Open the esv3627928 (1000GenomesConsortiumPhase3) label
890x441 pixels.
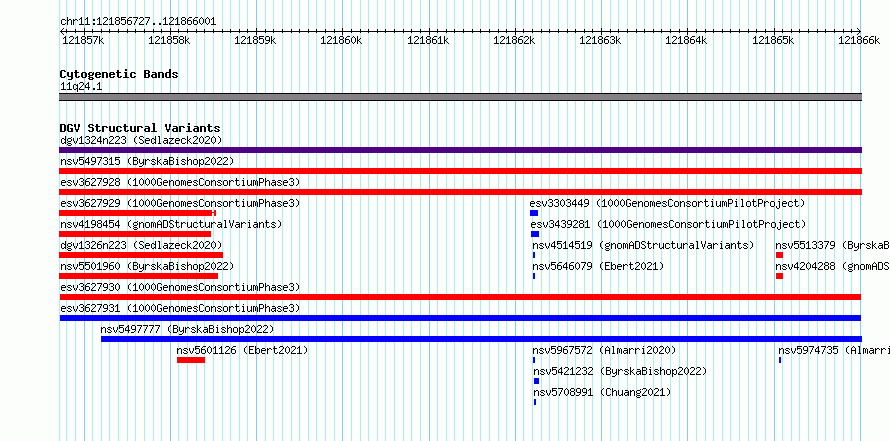pyautogui.click(x=180, y=182)
